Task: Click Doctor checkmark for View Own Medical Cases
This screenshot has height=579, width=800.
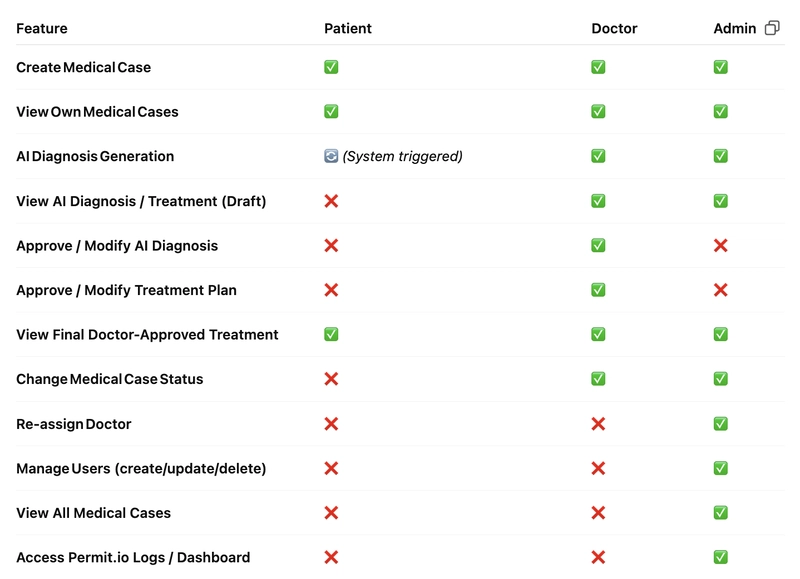Action: pos(598,112)
